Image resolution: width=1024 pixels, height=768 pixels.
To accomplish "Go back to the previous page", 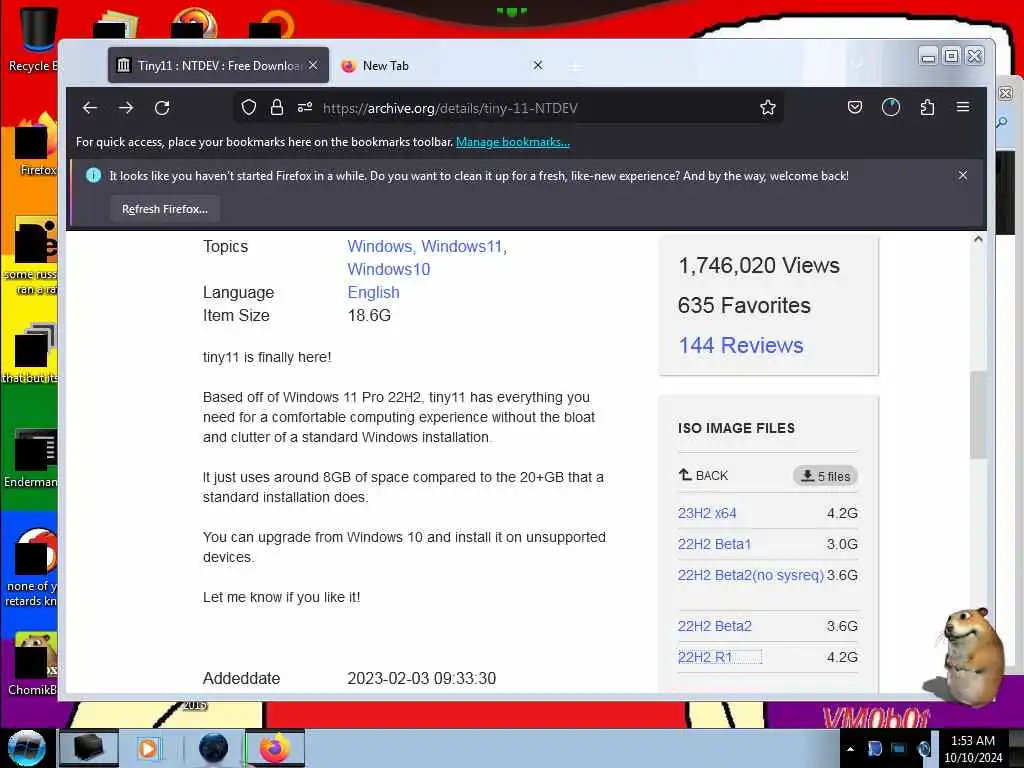I will 90,108.
